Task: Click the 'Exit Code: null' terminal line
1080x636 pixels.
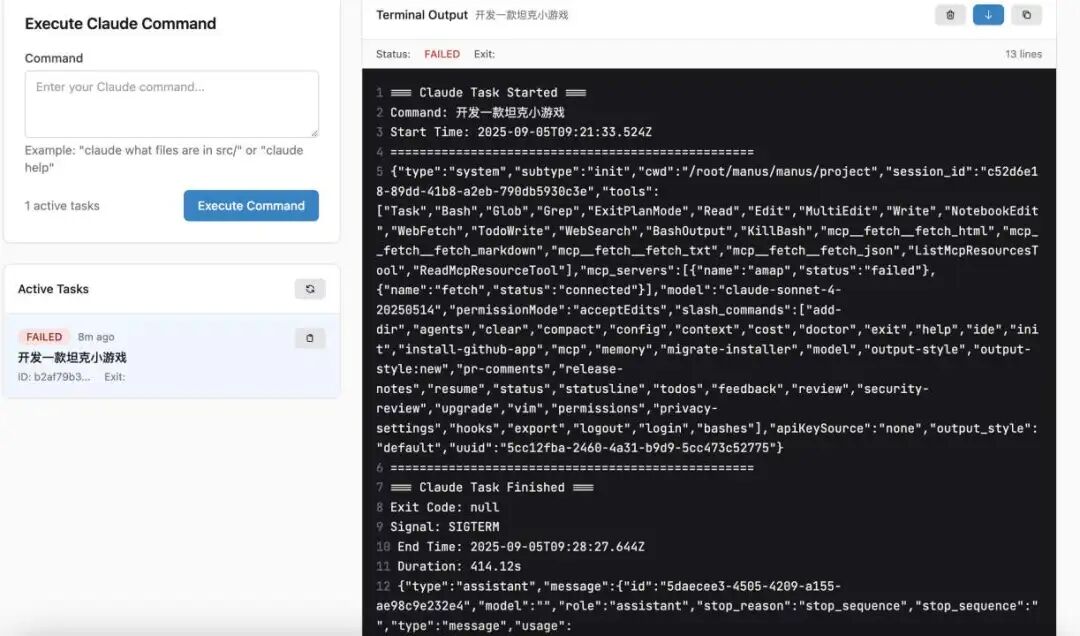Action: pos(444,507)
